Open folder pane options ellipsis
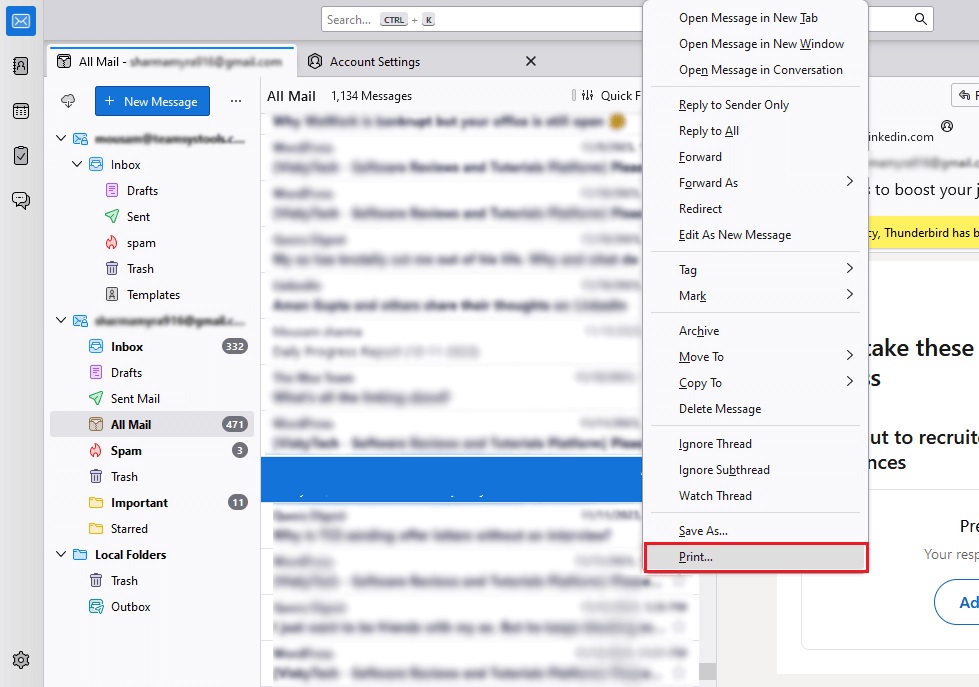Screen dimensions: 979x687 [x=235, y=101]
